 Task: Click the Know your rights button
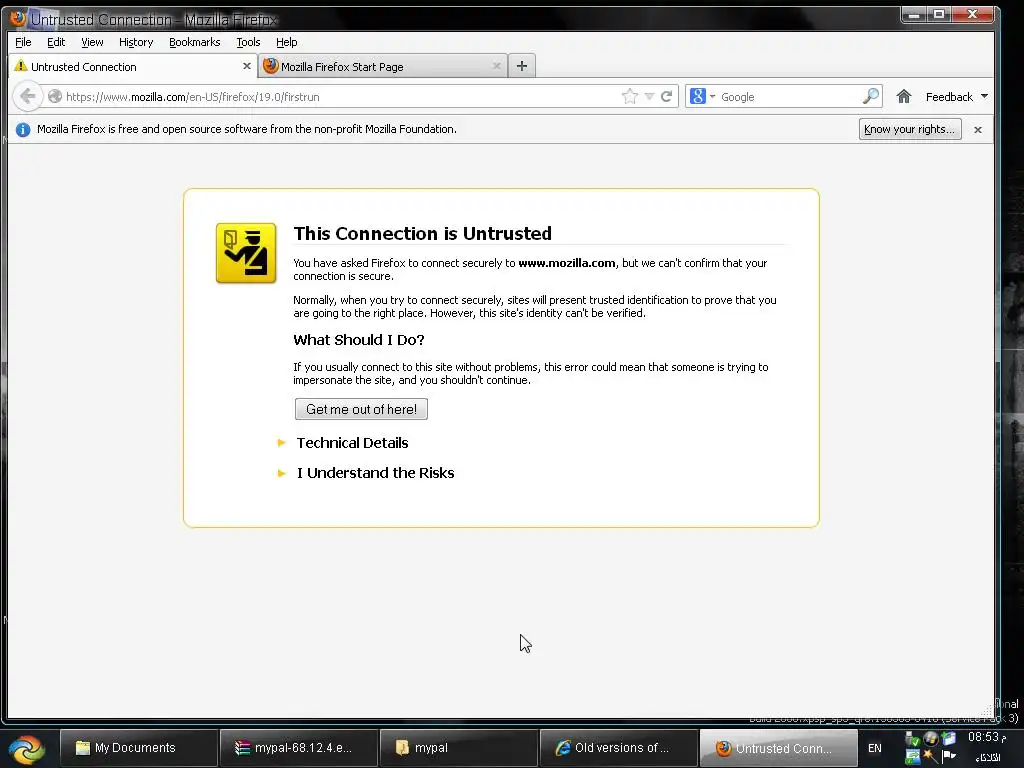click(910, 129)
